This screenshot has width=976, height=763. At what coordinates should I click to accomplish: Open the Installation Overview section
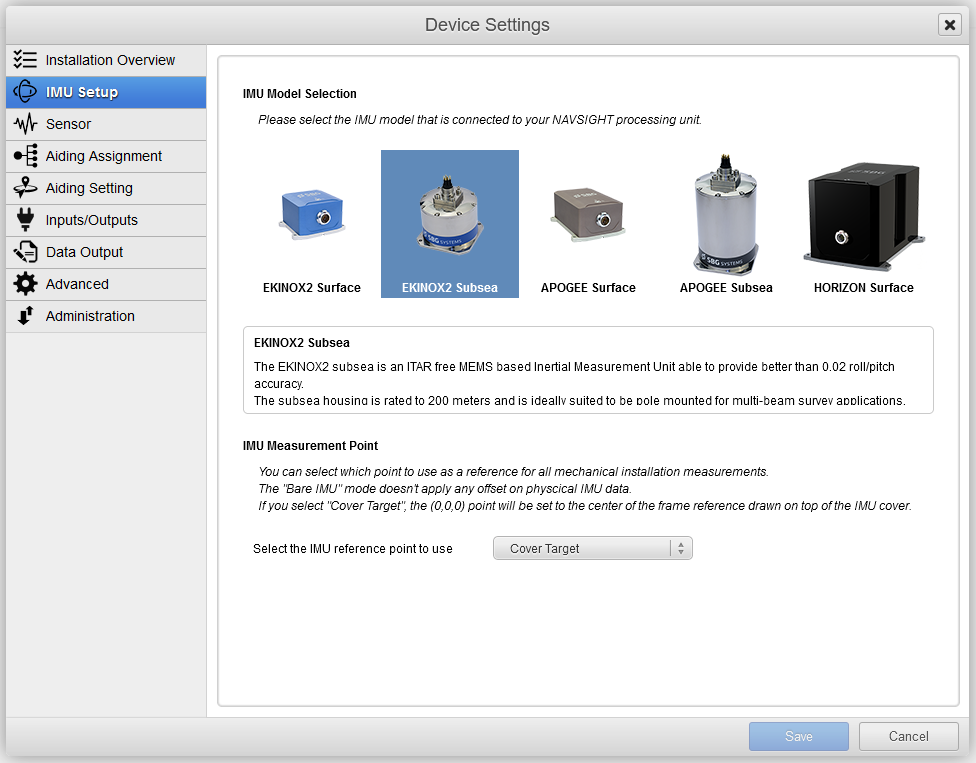[106, 60]
